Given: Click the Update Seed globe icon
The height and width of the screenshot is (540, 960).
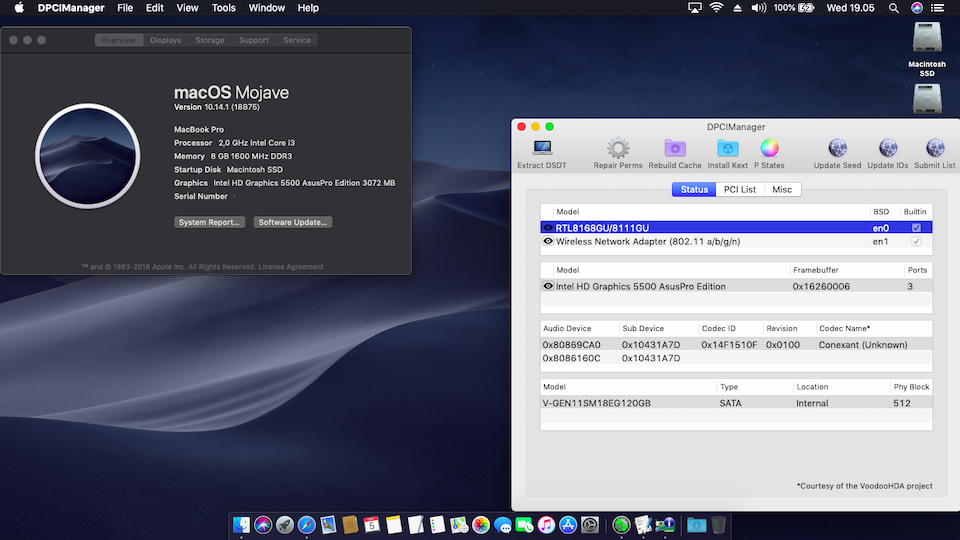Looking at the screenshot, I should pos(837,148).
